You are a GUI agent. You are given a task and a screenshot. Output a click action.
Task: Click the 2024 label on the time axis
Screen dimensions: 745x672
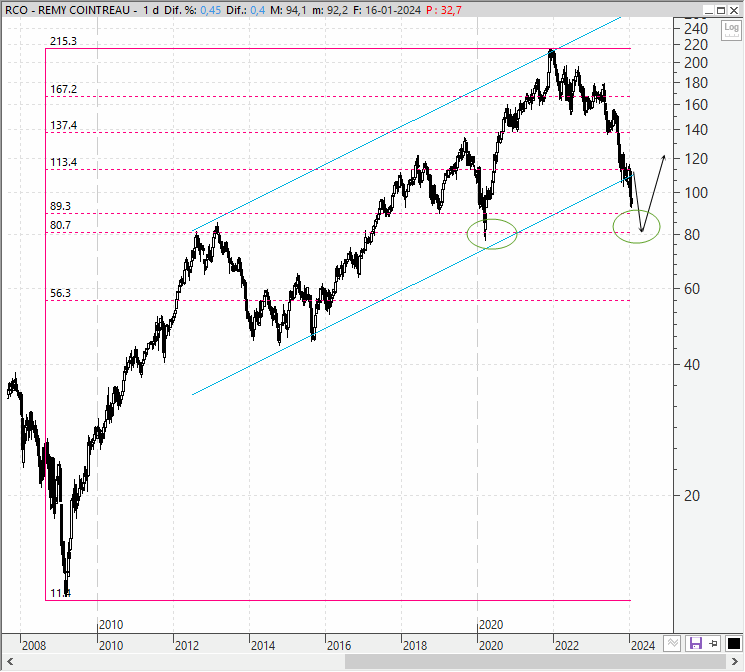[643, 645]
